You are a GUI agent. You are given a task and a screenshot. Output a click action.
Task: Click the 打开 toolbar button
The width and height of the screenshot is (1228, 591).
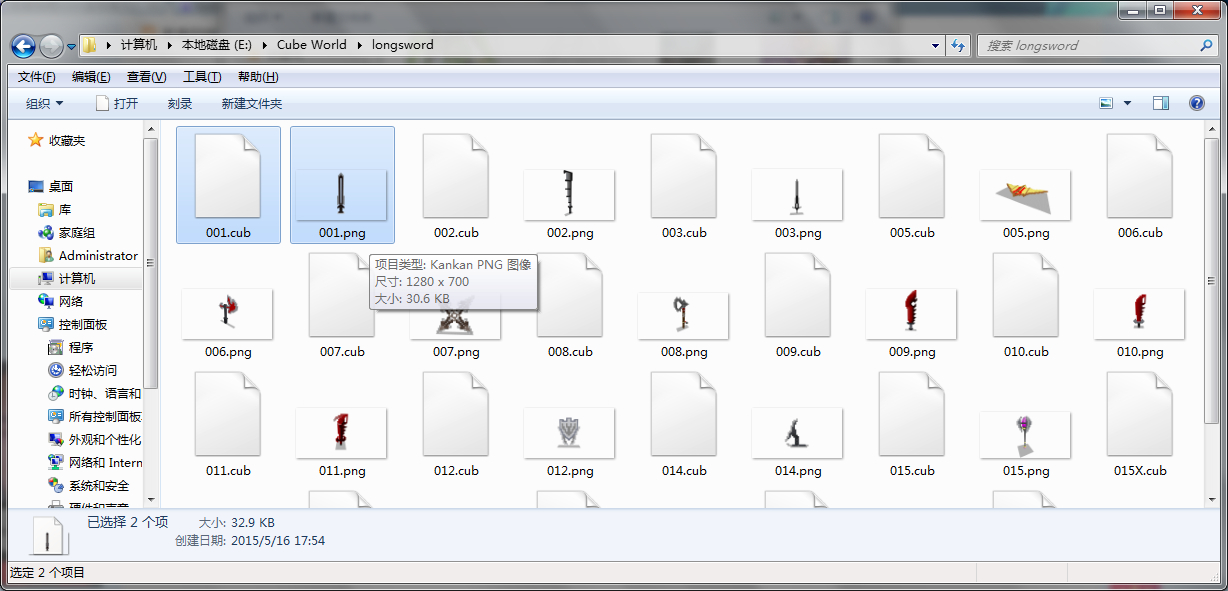click(x=117, y=103)
